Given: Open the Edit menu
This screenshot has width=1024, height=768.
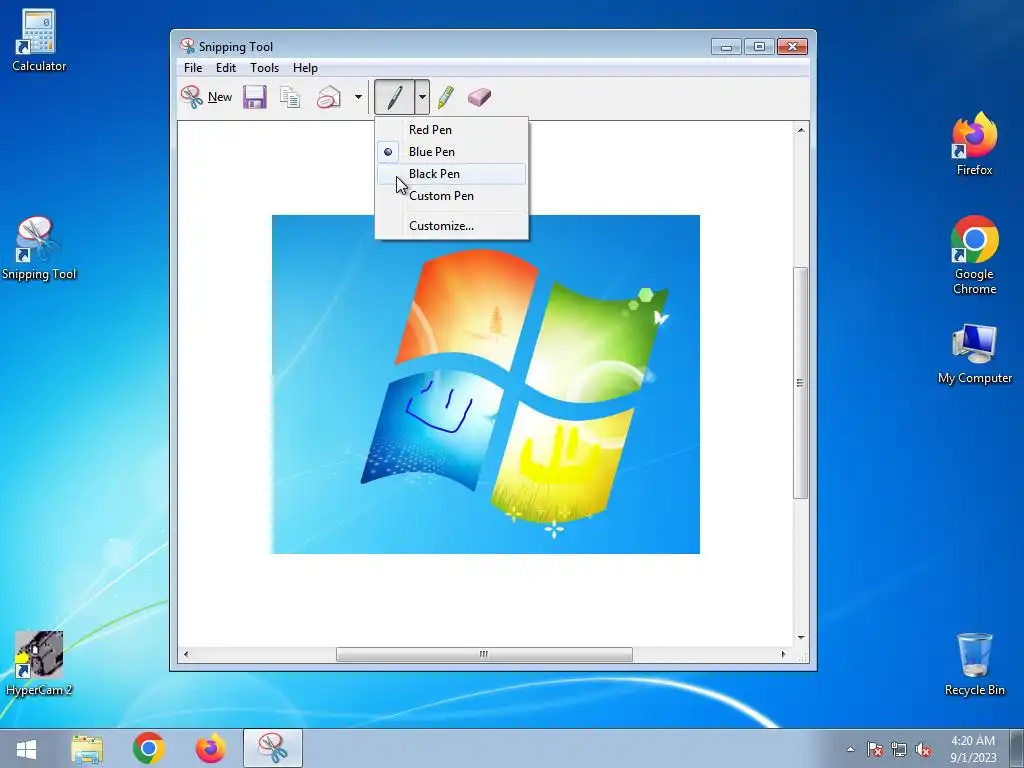Looking at the screenshot, I should tap(226, 68).
